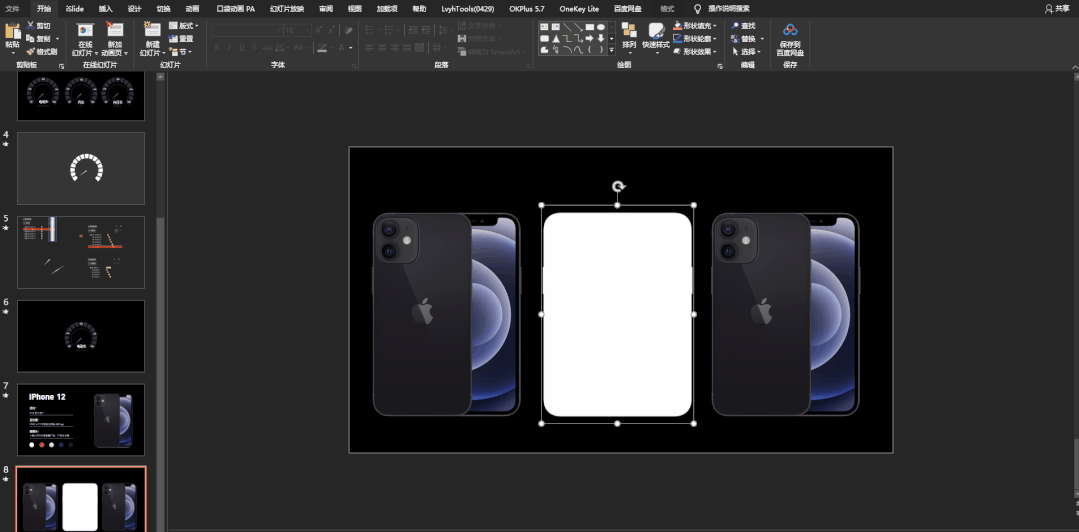
Task: Save to Baidu Netdisk (保存到百度网盘)
Action: (x=790, y=39)
